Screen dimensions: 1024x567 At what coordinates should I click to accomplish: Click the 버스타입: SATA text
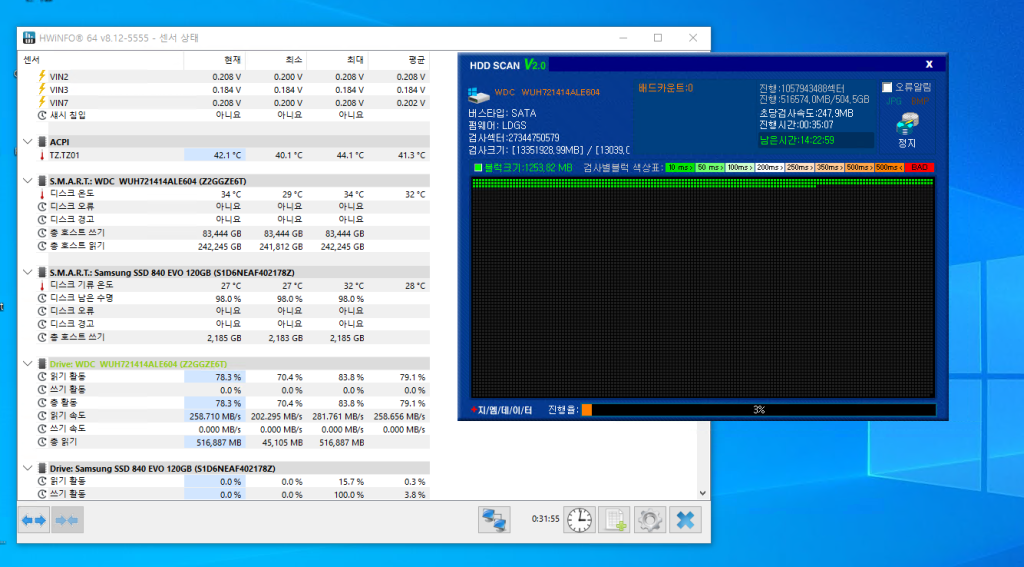pyautogui.click(x=502, y=113)
